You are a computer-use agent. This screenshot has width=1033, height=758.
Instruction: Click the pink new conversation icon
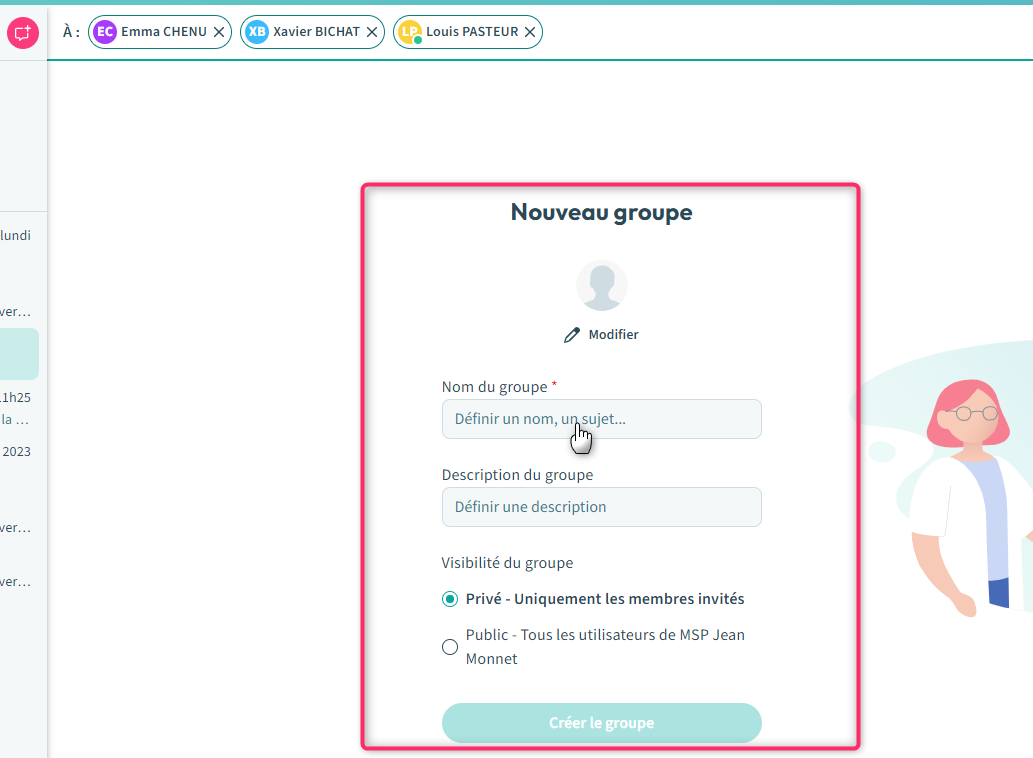point(22,33)
